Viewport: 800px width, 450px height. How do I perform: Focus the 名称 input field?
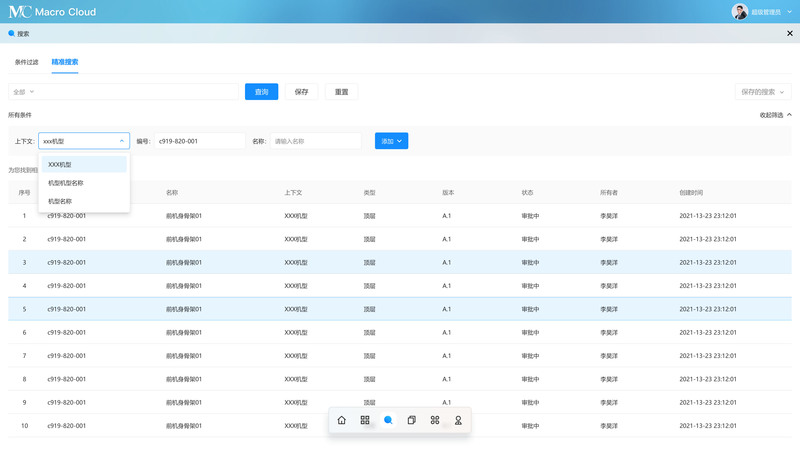pos(316,141)
